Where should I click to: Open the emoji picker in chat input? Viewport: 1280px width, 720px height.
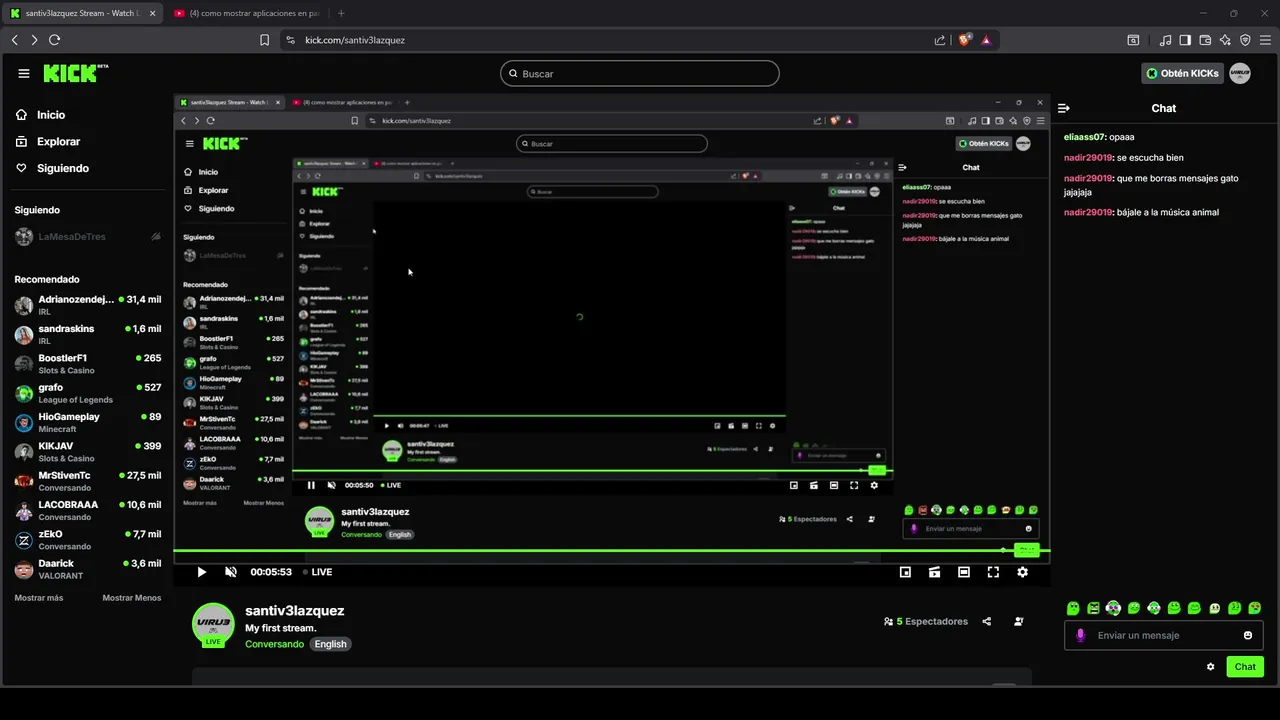tap(1248, 635)
